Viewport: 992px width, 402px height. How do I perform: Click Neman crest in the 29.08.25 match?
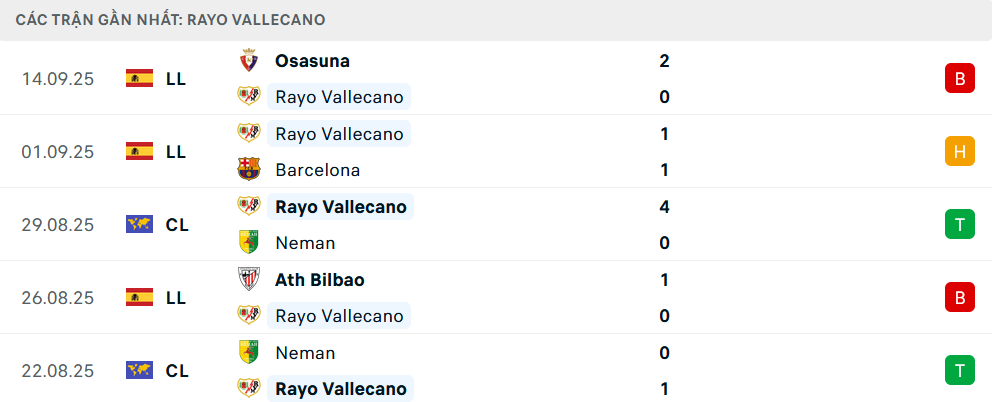(248, 243)
